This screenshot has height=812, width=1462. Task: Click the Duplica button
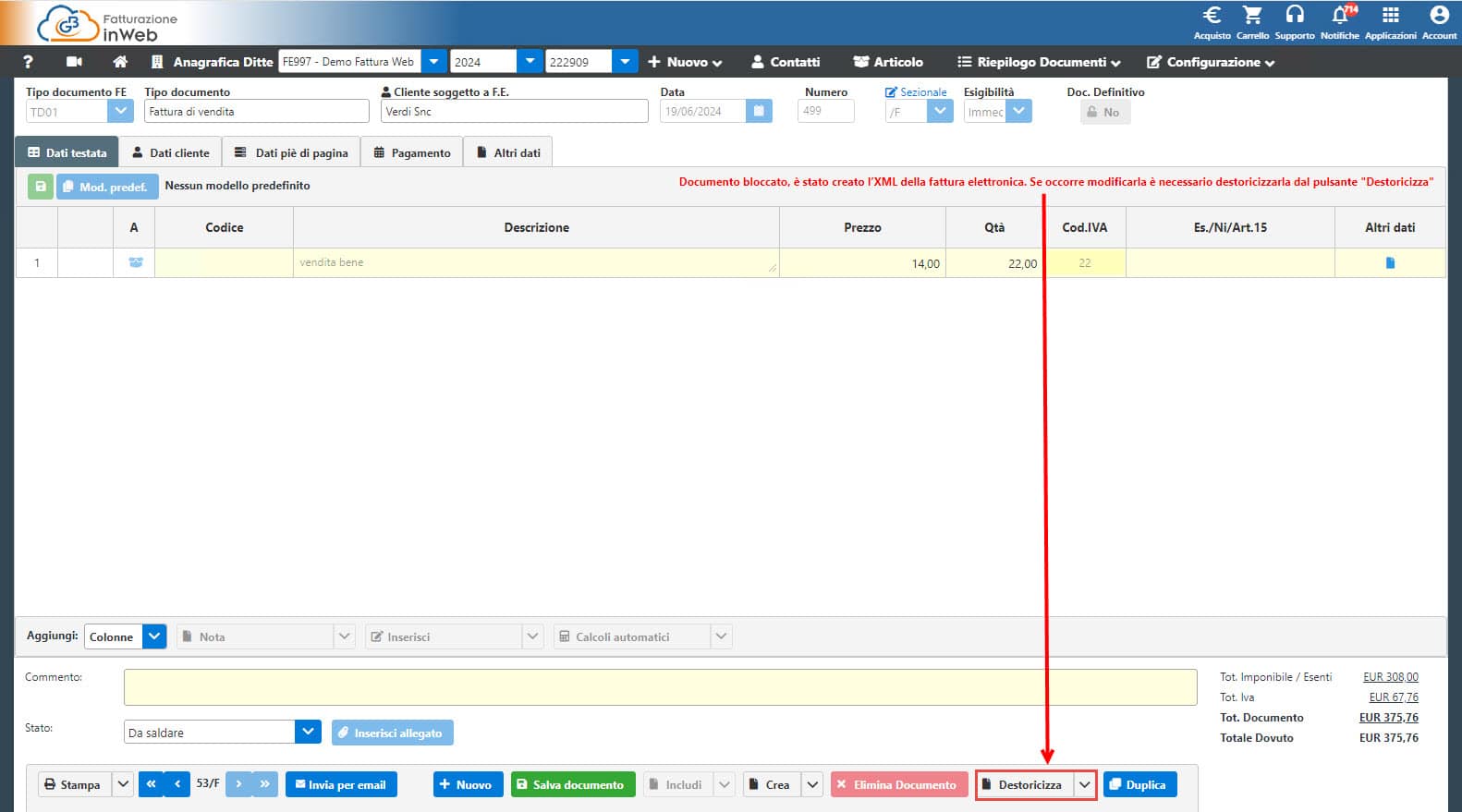tap(1139, 784)
